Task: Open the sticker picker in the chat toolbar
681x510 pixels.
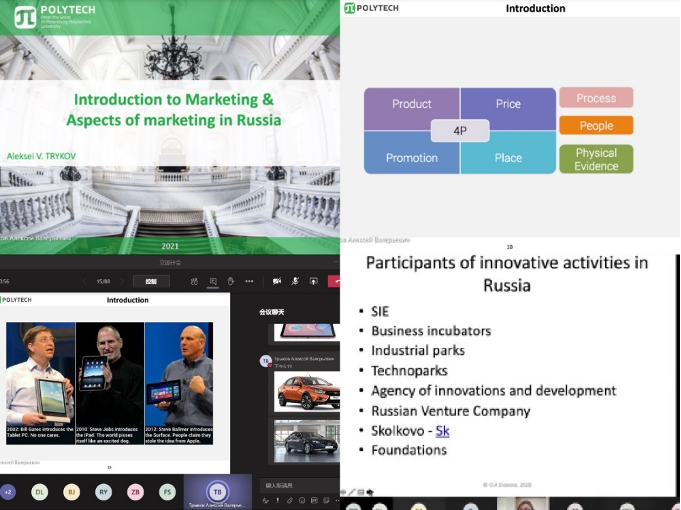Action: point(326,501)
